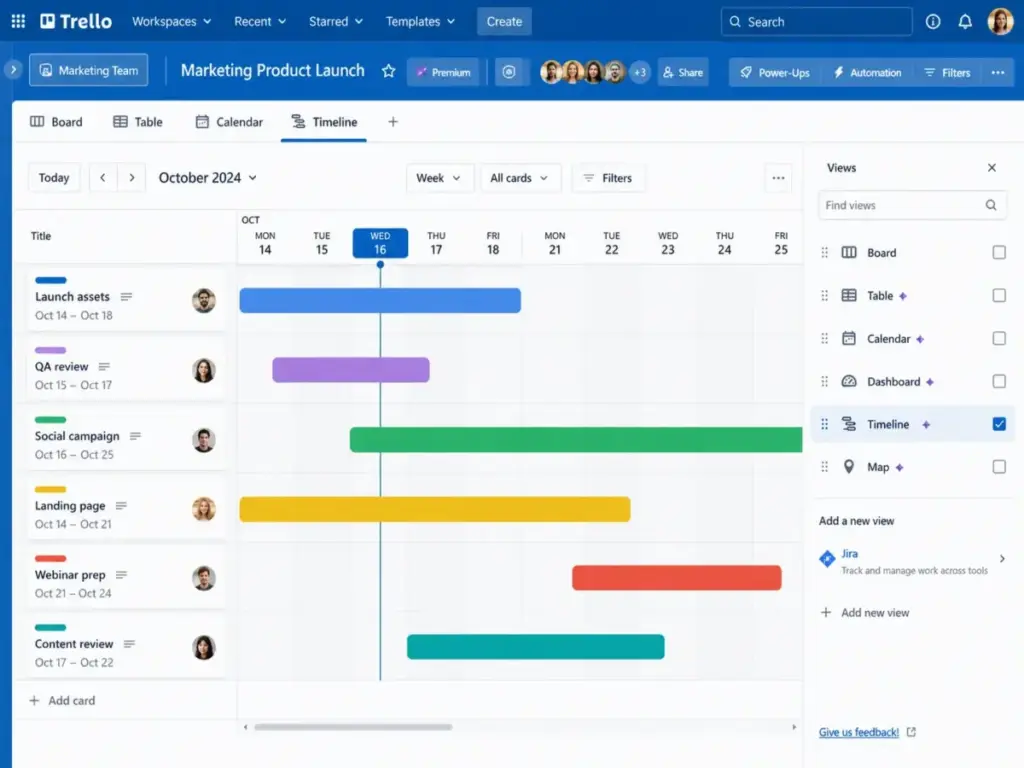This screenshot has height=768, width=1024.
Task: Uncheck the Timeline view checkbox
Action: pyautogui.click(x=999, y=424)
